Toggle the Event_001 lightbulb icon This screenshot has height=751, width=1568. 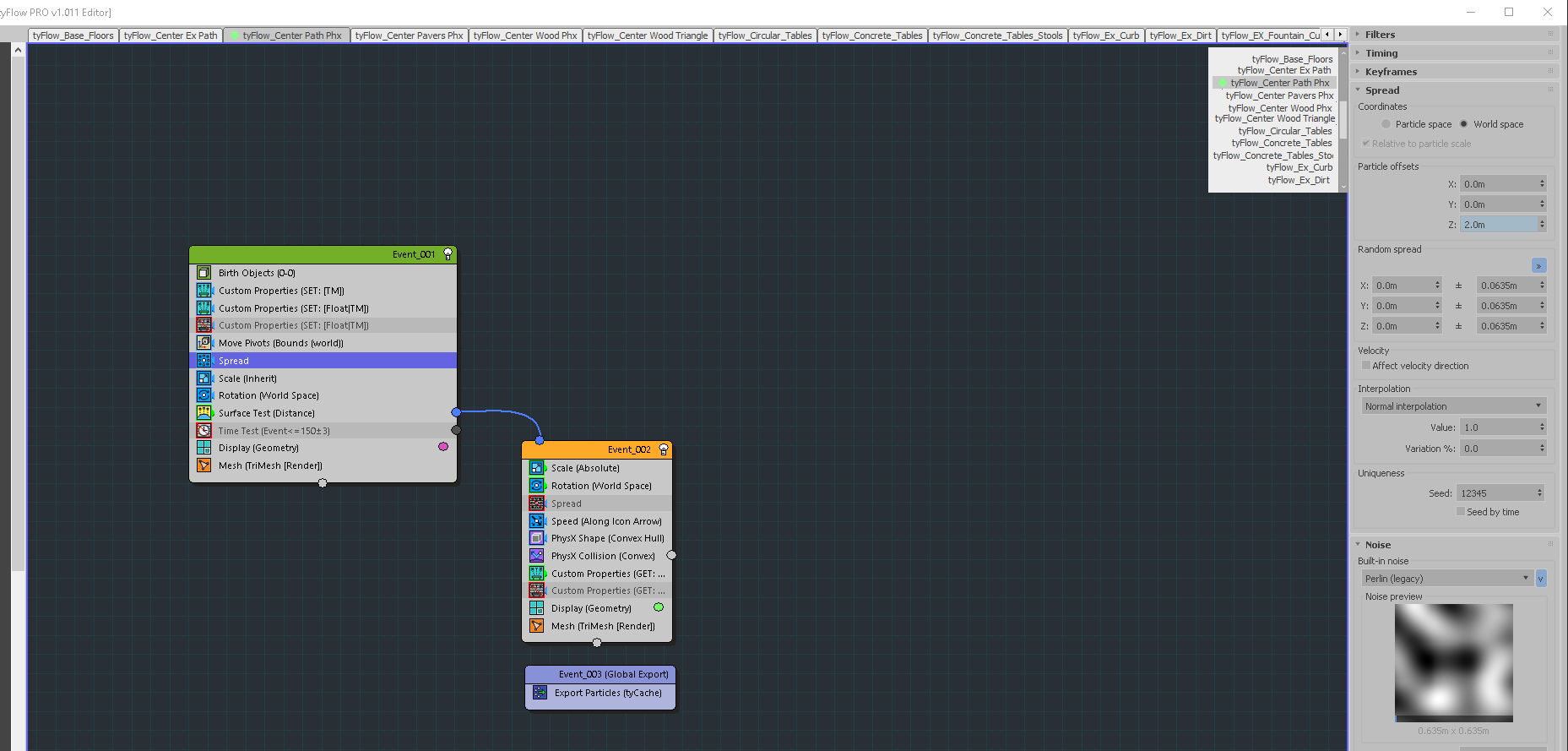[x=448, y=254]
